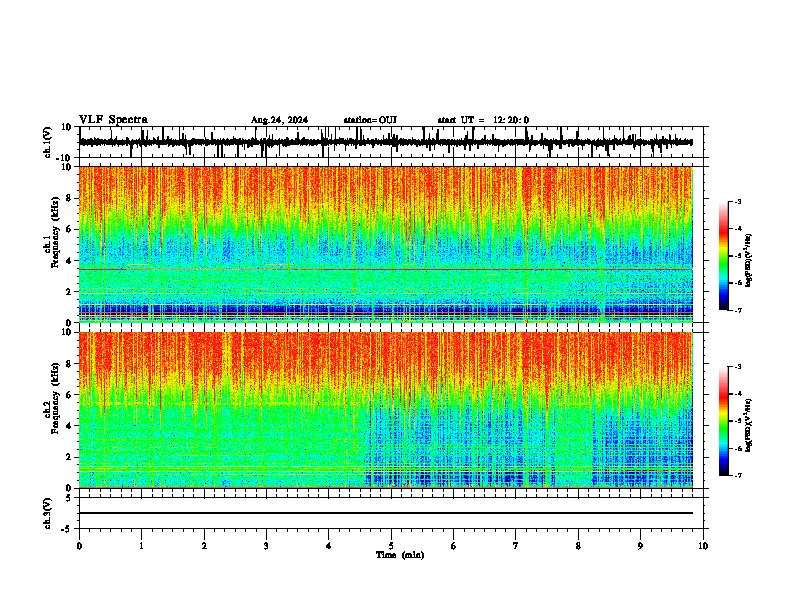Click the "9" tick label on Time axis
Image resolution: width=792 pixels, height=612 pixels.
click(640, 546)
